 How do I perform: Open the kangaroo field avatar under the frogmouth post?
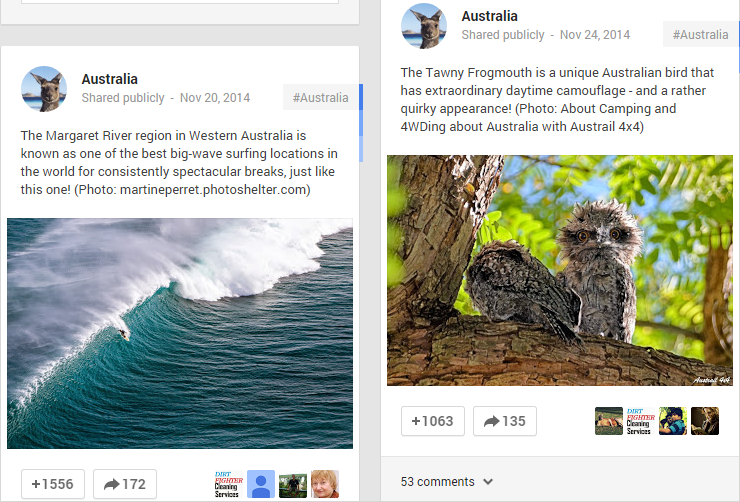click(608, 421)
